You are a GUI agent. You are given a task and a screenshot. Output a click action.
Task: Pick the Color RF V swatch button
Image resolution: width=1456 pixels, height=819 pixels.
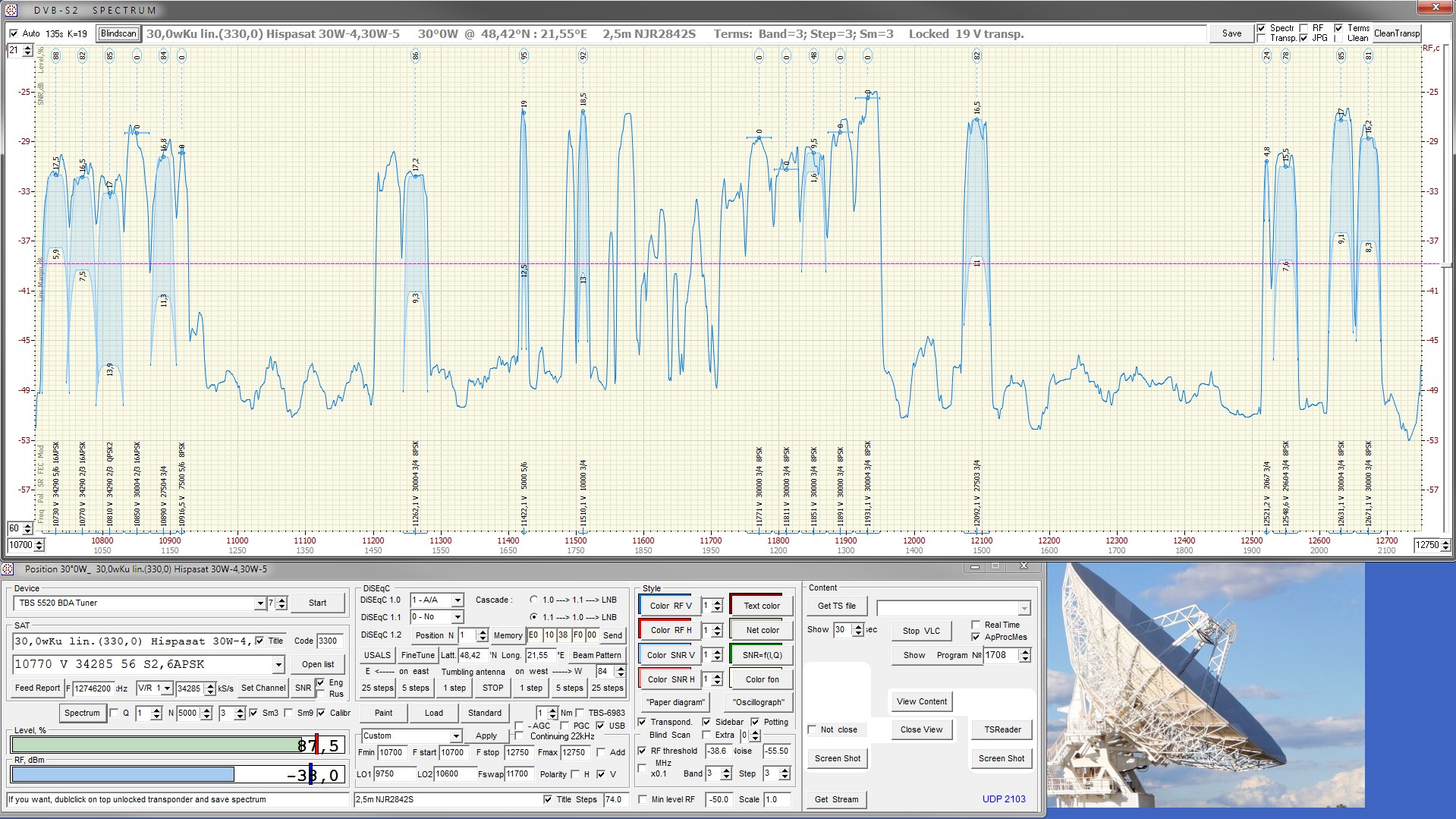[x=671, y=606]
